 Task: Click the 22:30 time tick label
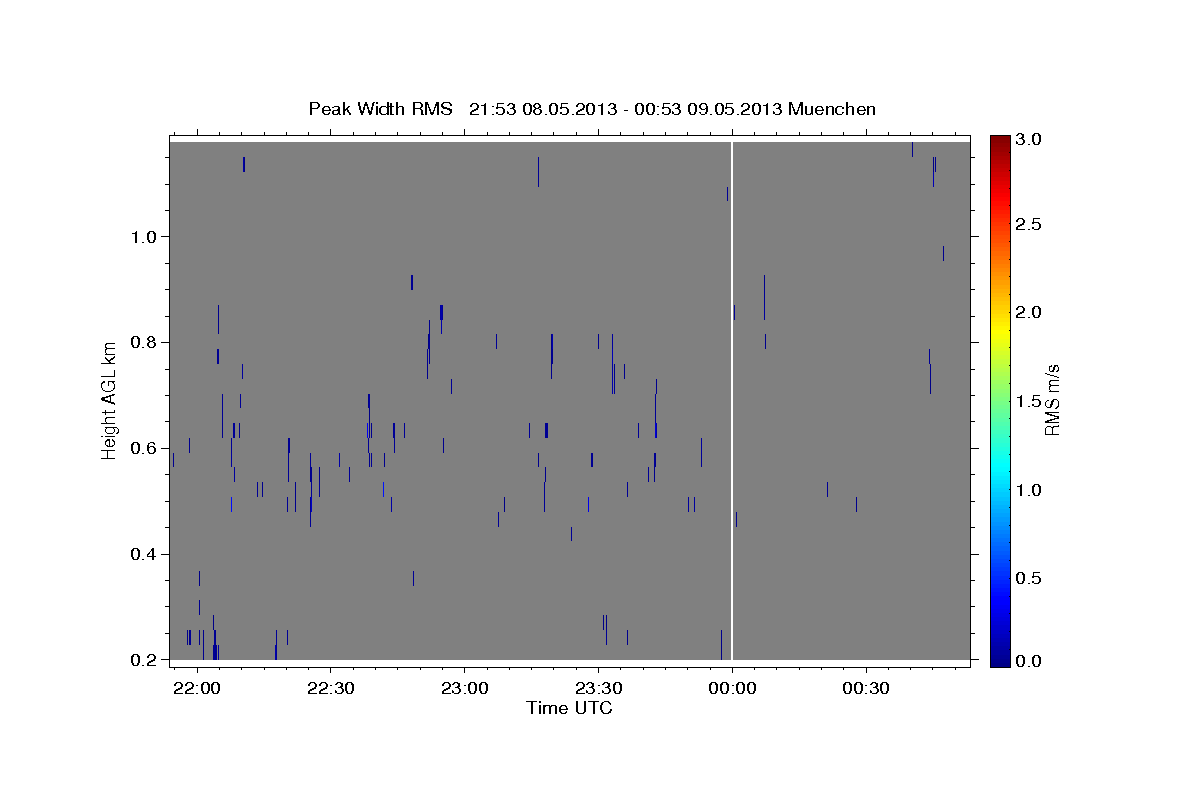(330, 689)
